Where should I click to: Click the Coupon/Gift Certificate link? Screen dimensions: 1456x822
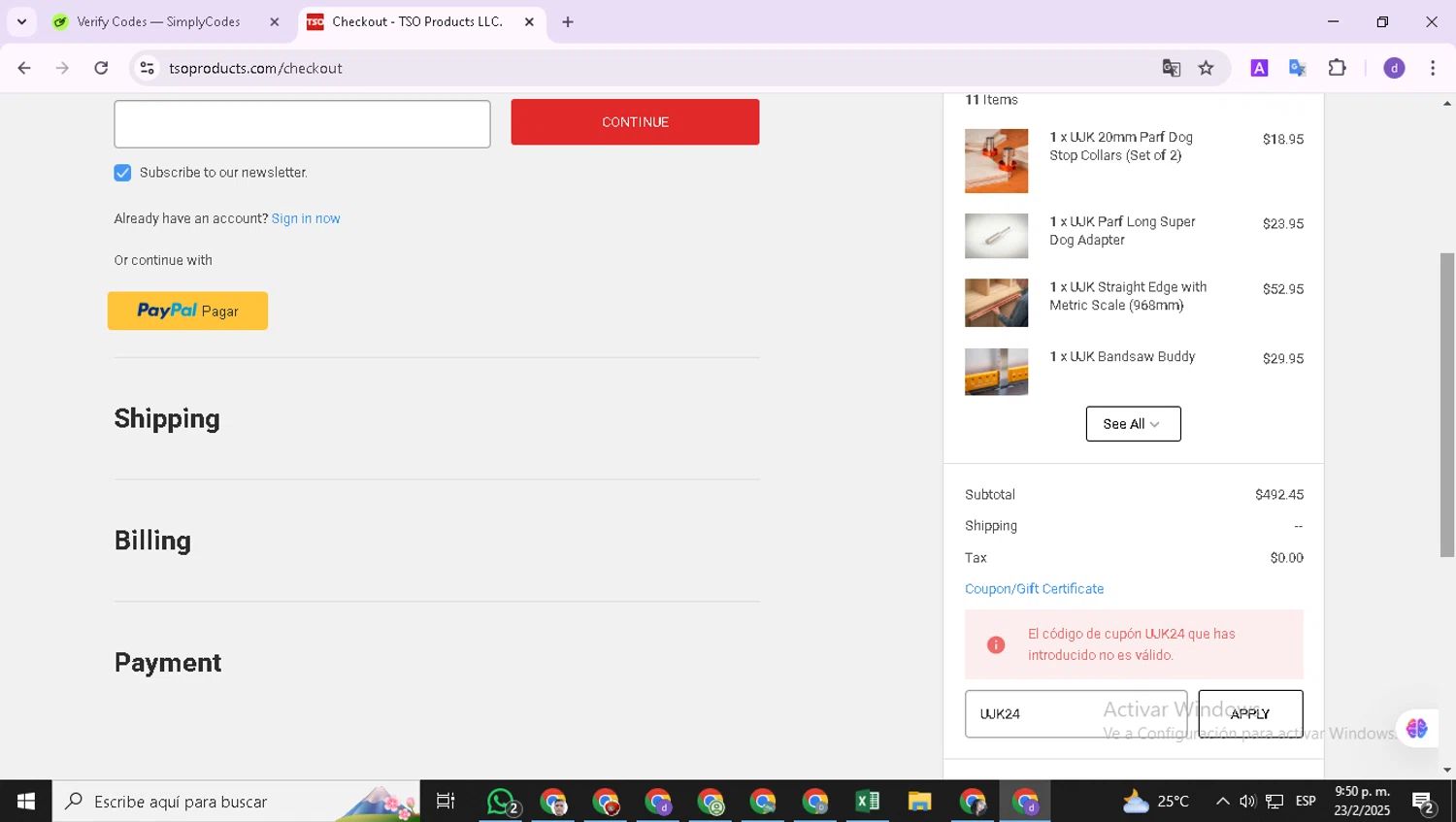[x=1034, y=589]
